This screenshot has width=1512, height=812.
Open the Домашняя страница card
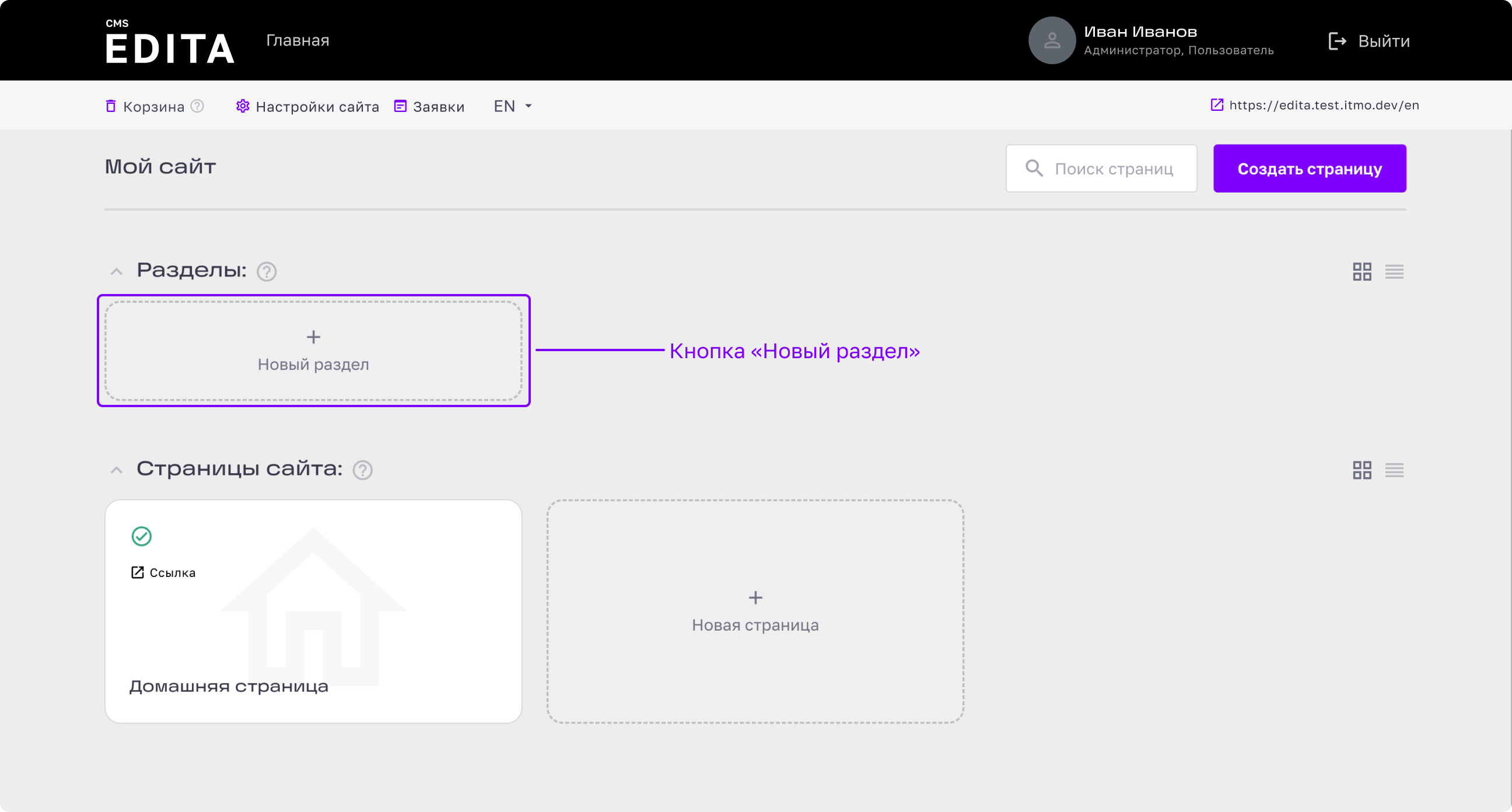[x=313, y=611]
